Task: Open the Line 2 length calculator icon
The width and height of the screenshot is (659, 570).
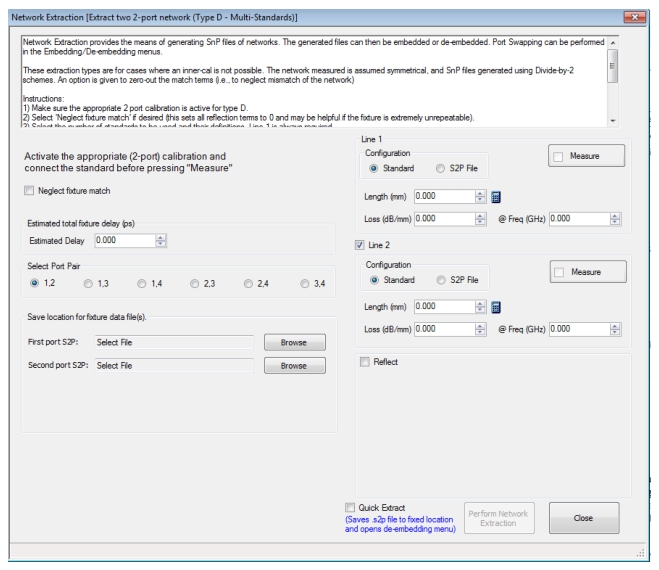Action: click(496, 307)
